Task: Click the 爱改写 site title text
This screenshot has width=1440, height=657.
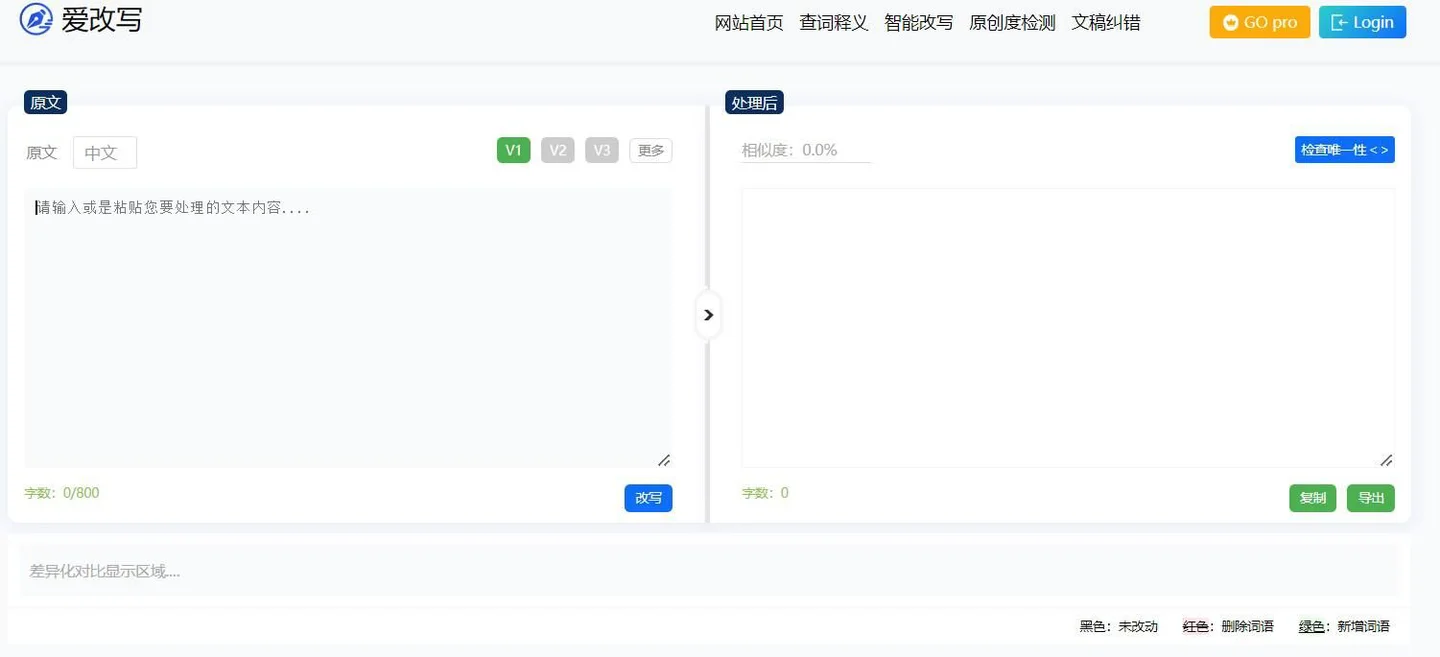Action: pos(102,19)
